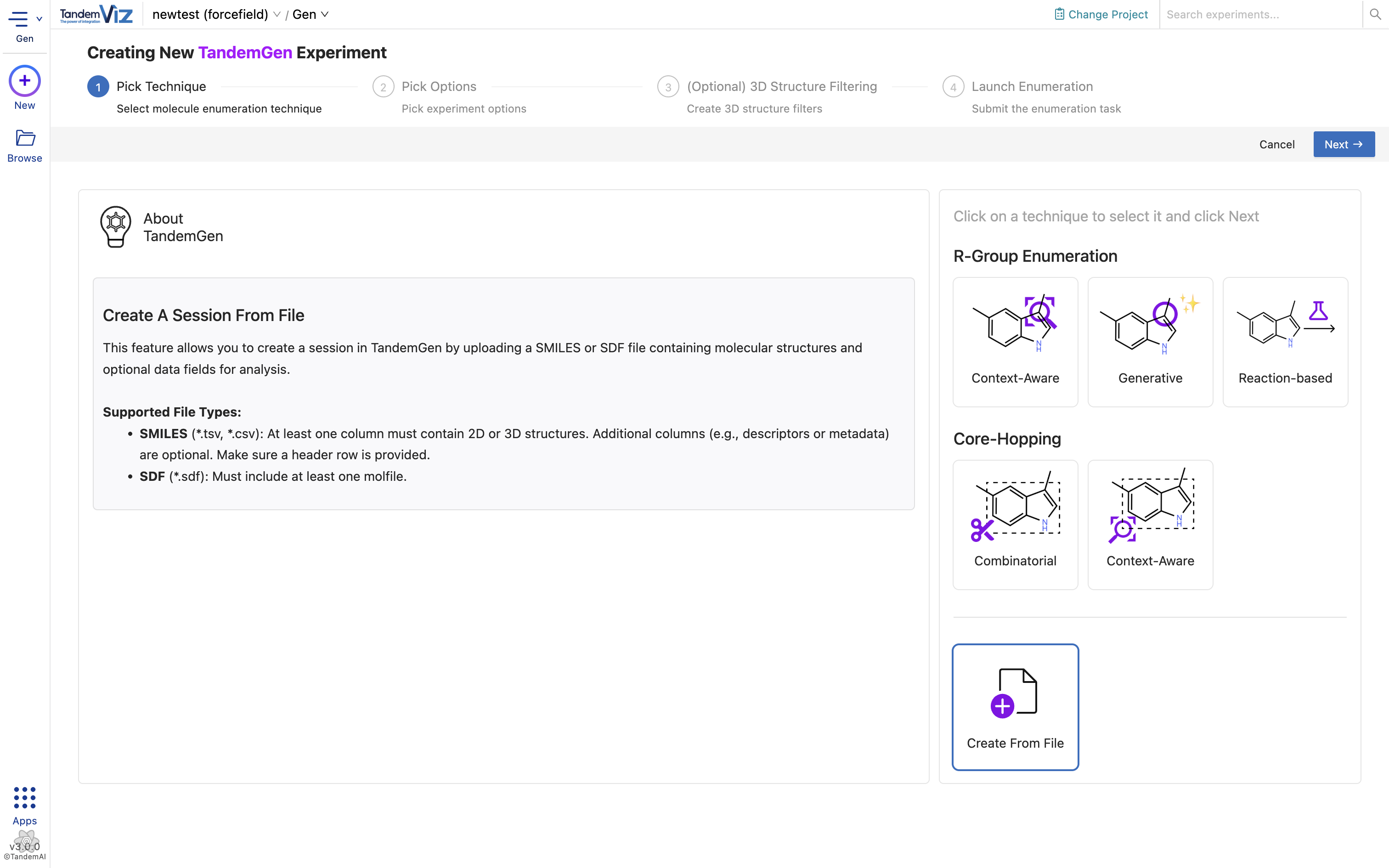This screenshot has height=868, width=1389.
Task: Click the Core-Hopping heading
Action: [1007, 439]
